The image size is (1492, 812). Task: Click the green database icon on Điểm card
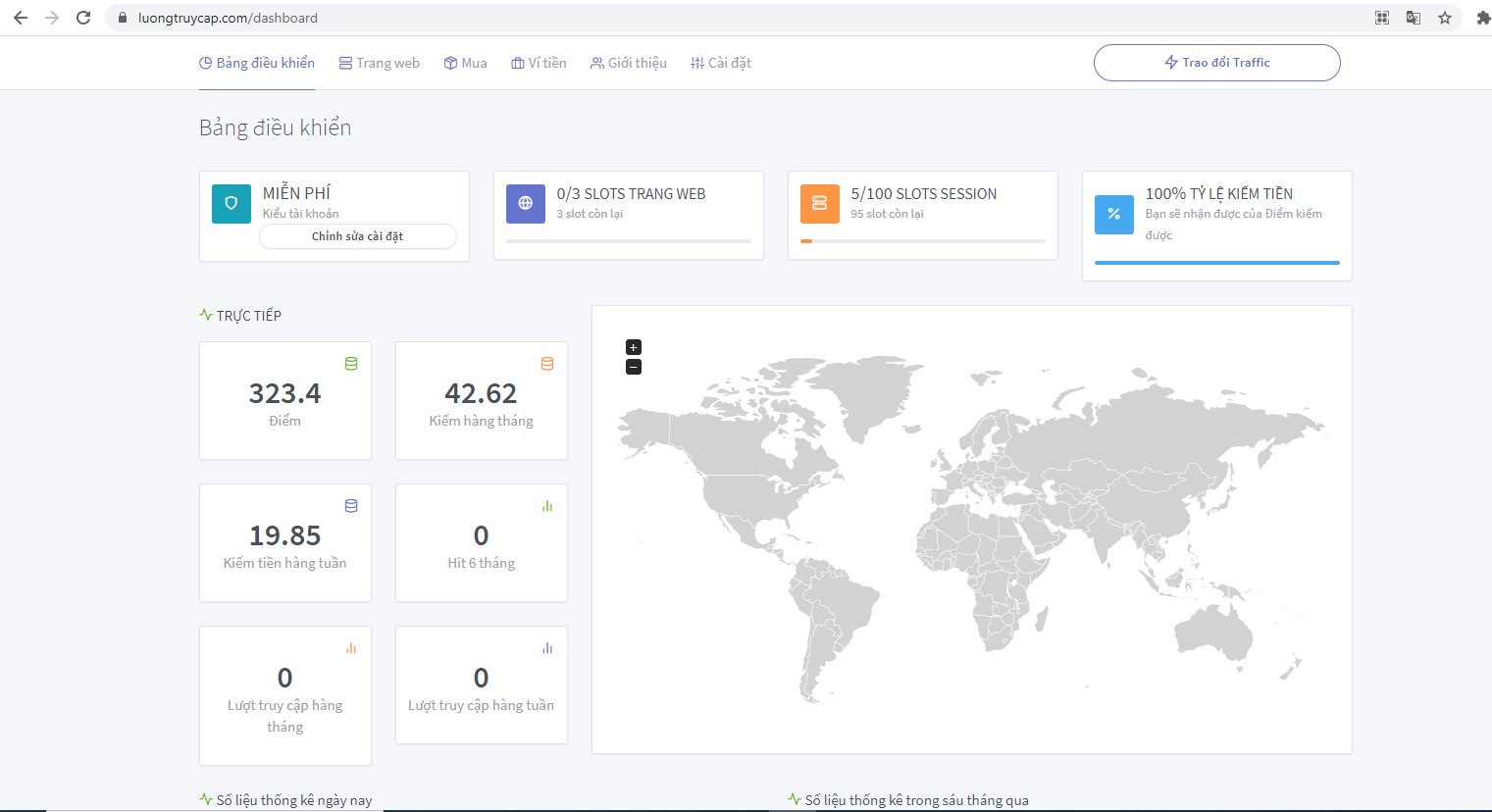click(x=351, y=364)
